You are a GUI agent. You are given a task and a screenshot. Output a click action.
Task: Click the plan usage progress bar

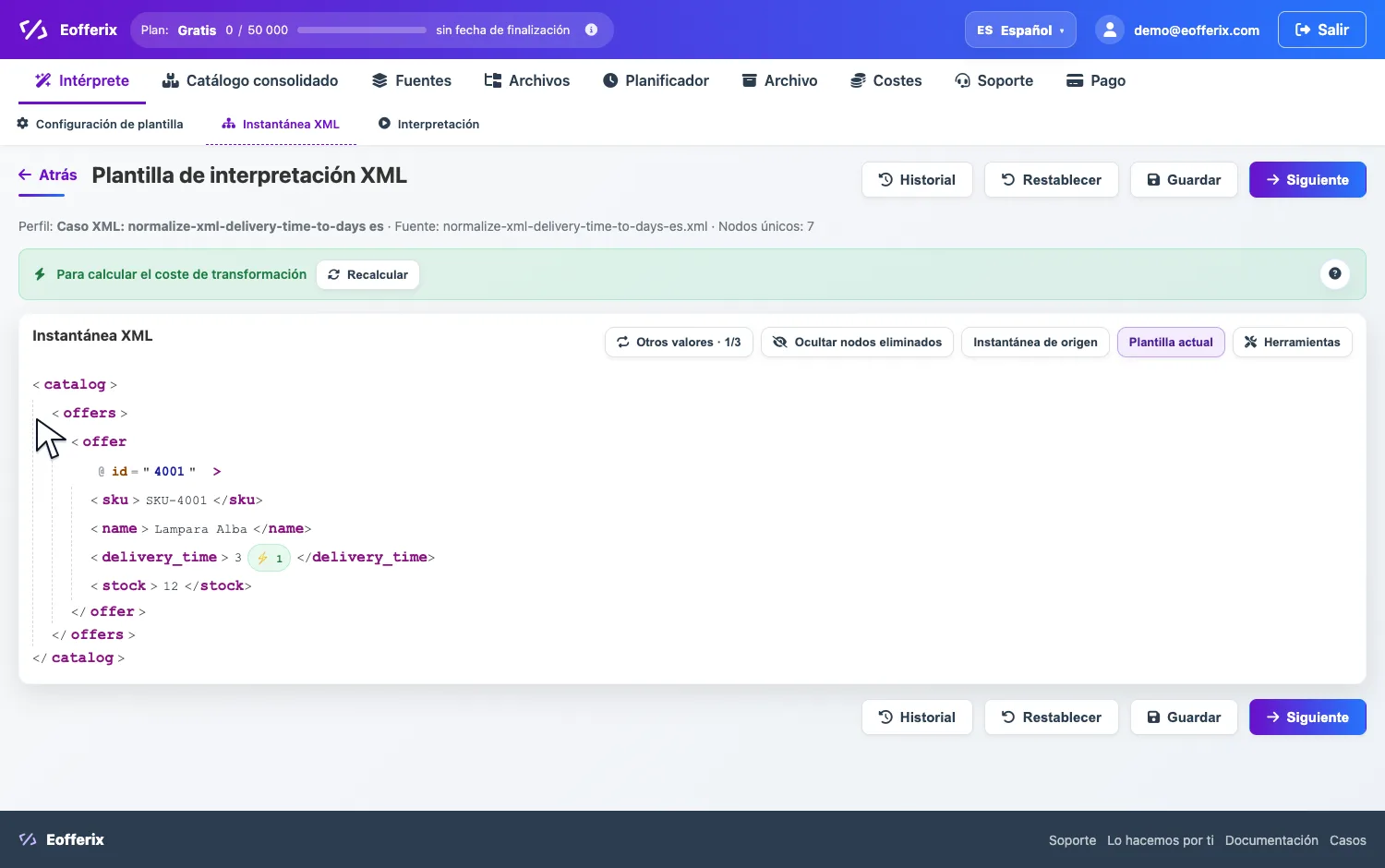point(362,30)
